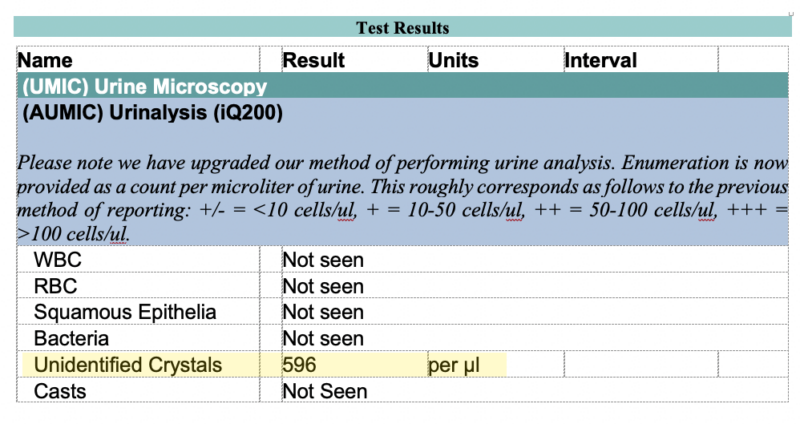800x424 pixels.
Task: Click the Units column header
Action: tap(454, 60)
